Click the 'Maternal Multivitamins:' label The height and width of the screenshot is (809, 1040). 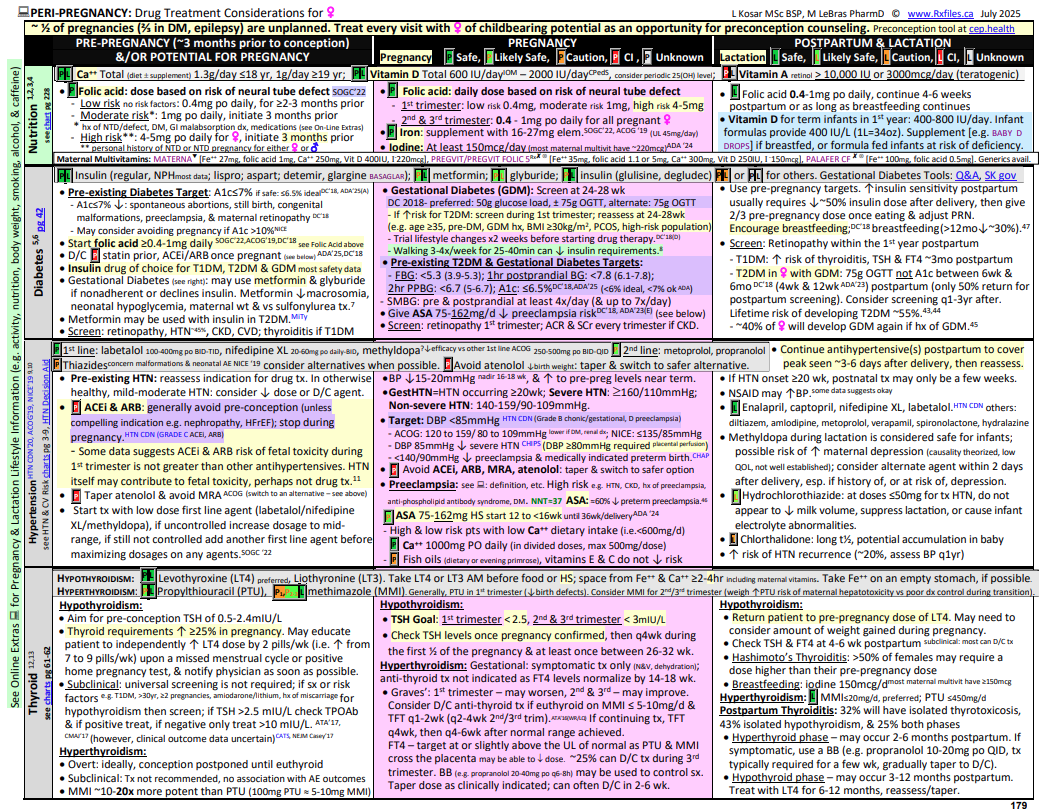(x=104, y=159)
